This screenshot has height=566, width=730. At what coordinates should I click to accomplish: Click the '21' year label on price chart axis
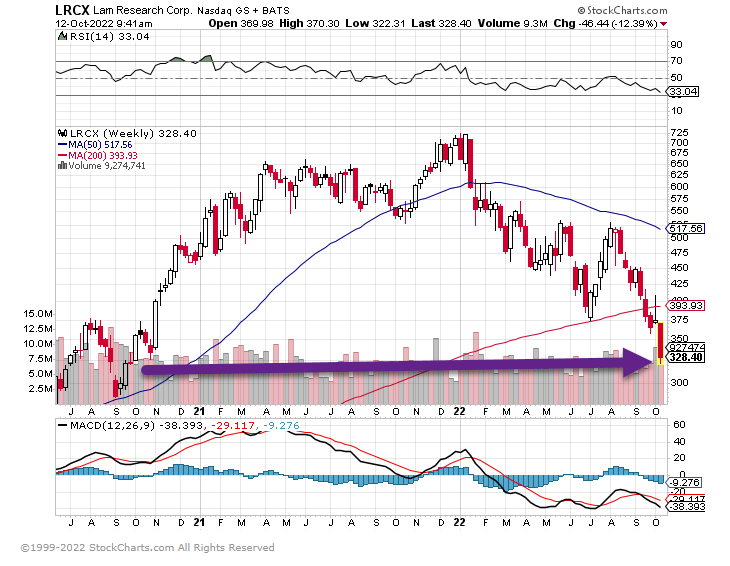[199, 411]
